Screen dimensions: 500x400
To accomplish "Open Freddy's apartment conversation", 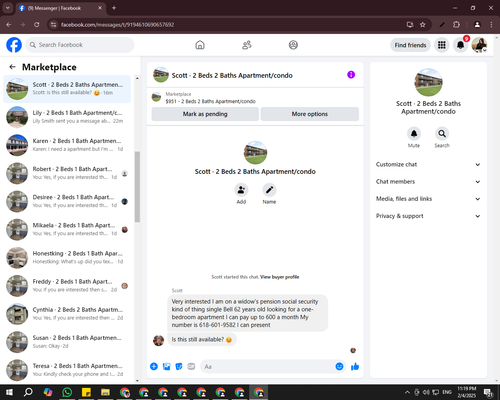I will click(x=67, y=286).
